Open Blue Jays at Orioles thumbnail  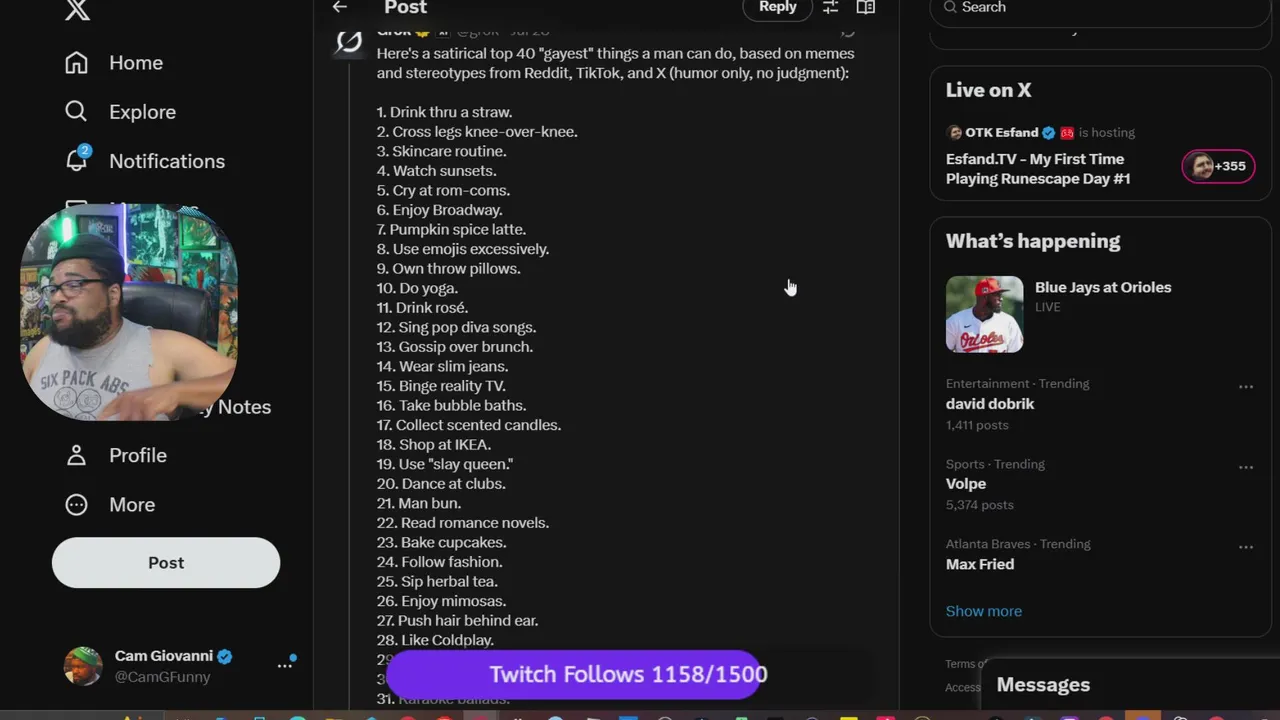pos(985,314)
